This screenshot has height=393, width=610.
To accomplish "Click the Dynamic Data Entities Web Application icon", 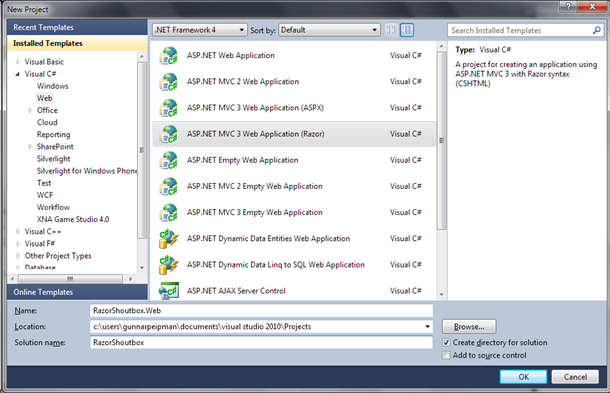I will [168, 239].
